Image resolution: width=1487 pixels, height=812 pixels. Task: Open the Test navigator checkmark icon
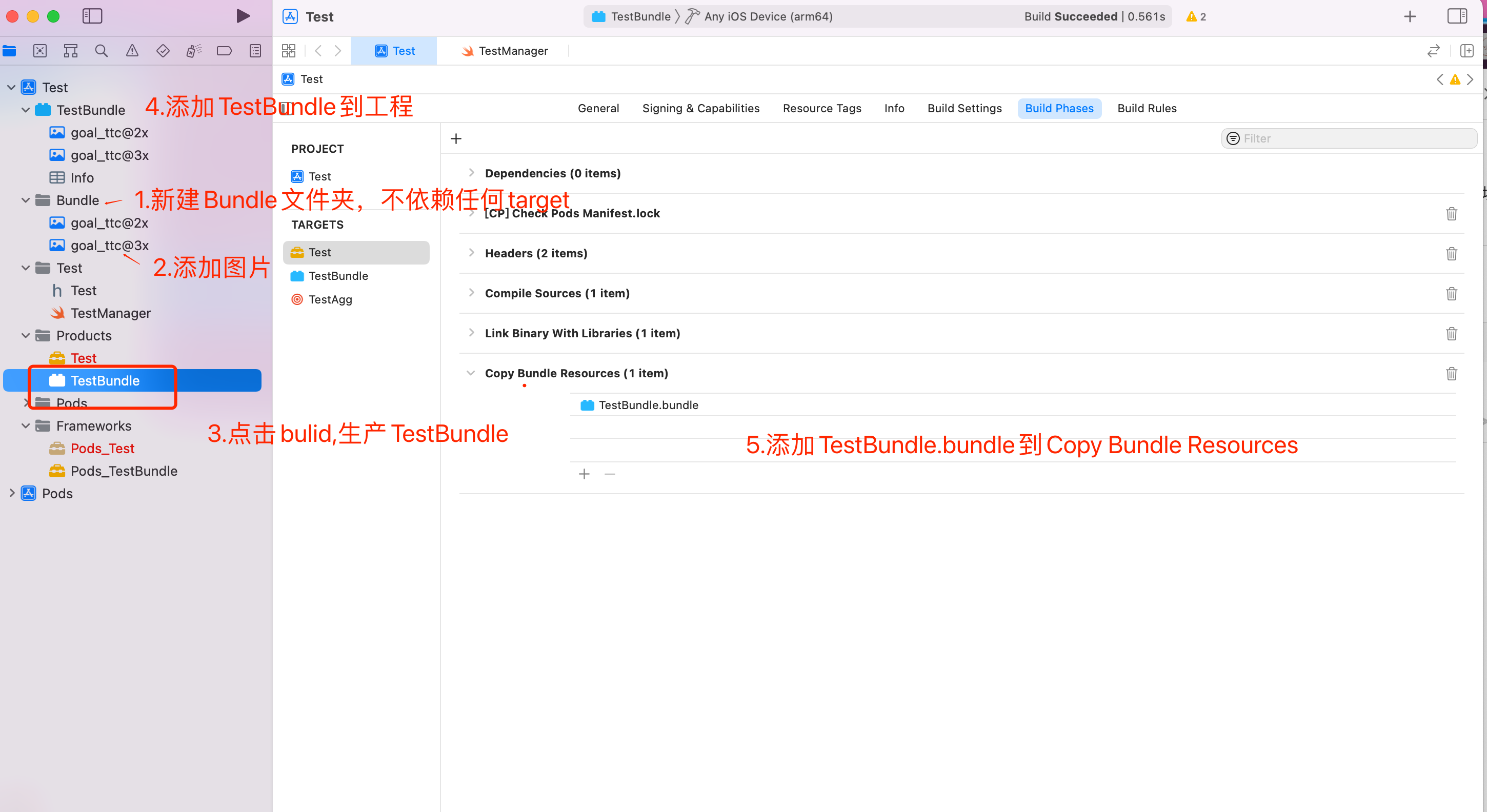163,50
